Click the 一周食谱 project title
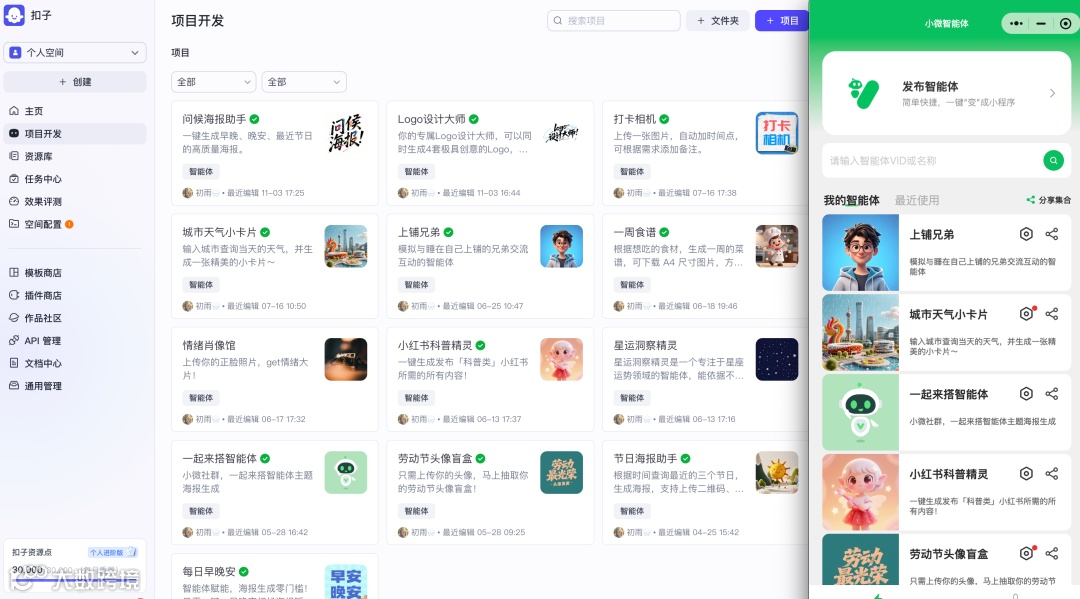The width and height of the screenshot is (1080, 599). point(634,233)
